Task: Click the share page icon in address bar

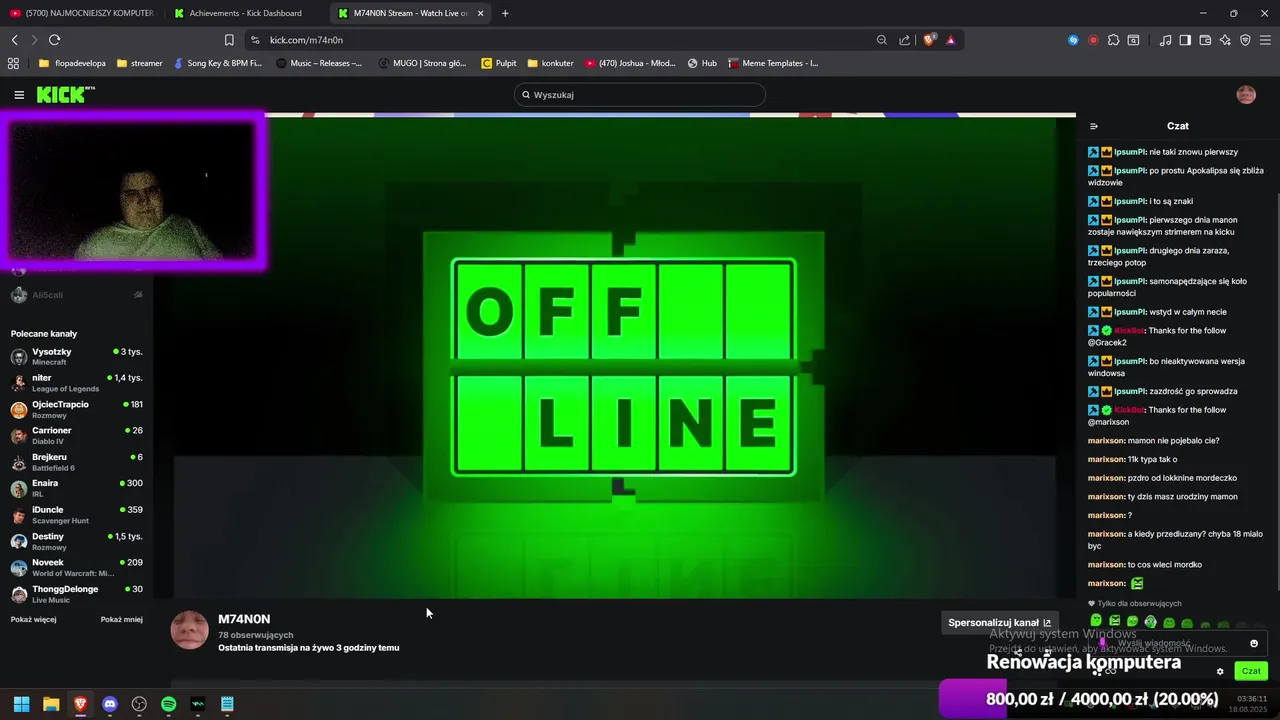Action: [905, 40]
